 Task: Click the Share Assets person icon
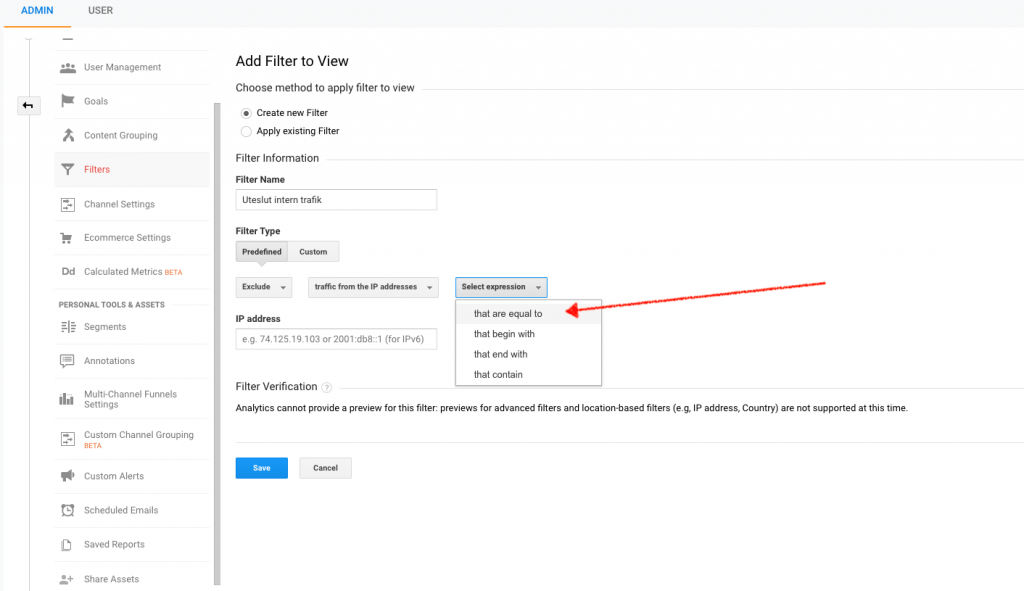click(67, 579)
